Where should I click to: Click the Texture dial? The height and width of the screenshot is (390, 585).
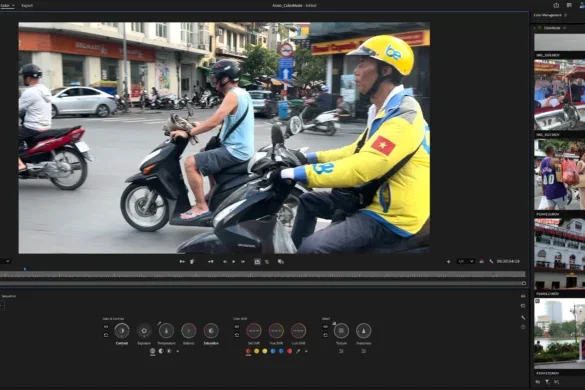point(341,331)
